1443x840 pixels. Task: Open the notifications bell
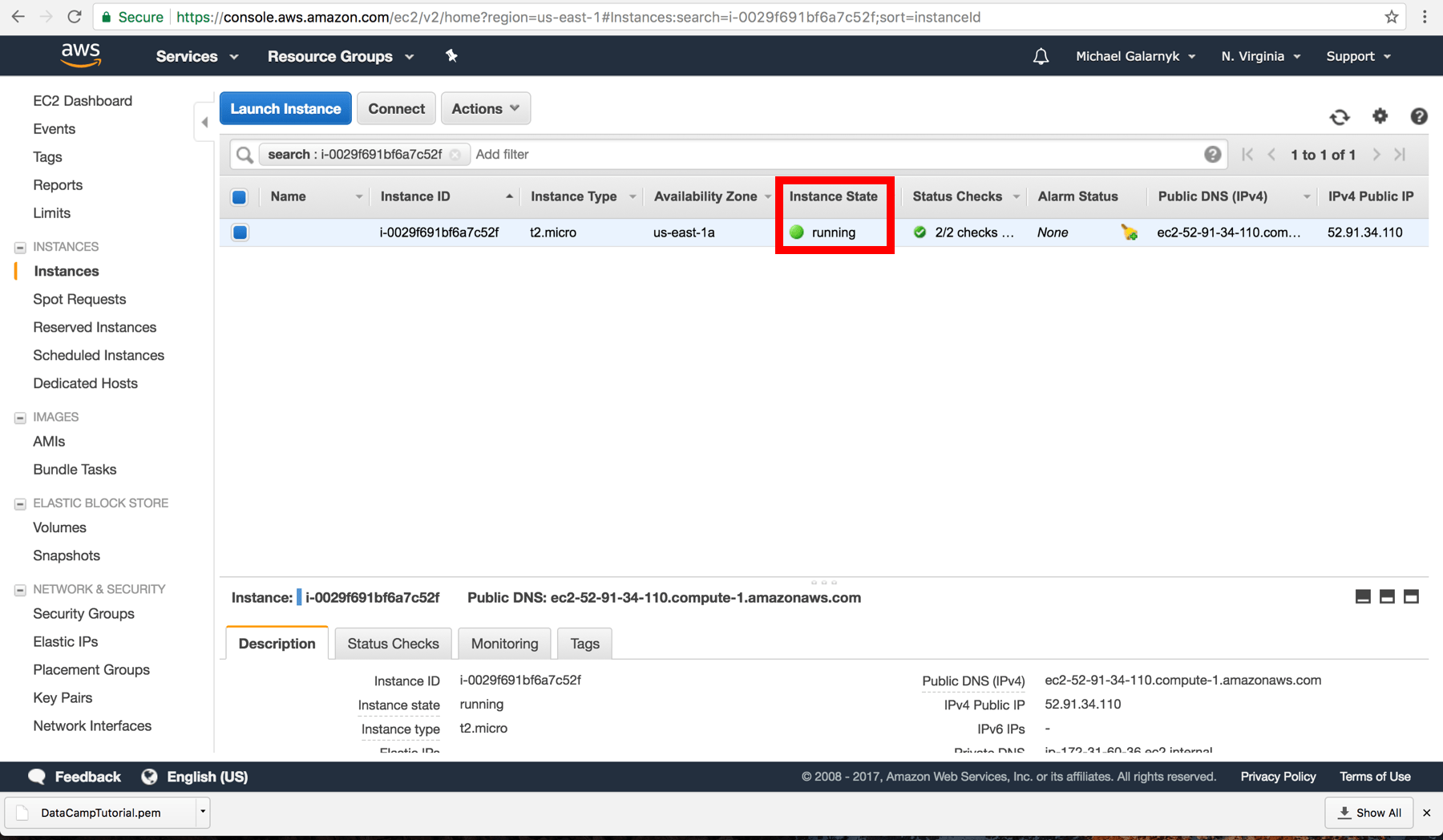click(x=1040, y=55)
